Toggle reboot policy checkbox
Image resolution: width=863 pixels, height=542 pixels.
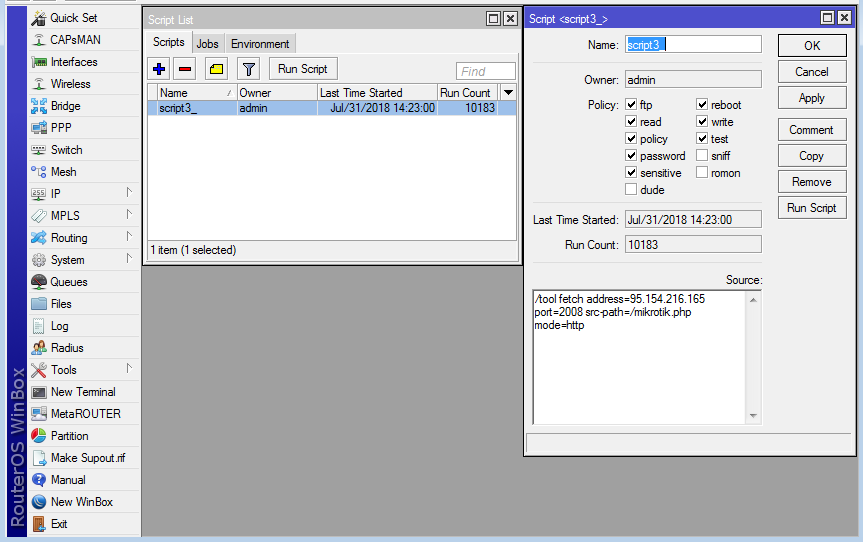pos(702,105)
